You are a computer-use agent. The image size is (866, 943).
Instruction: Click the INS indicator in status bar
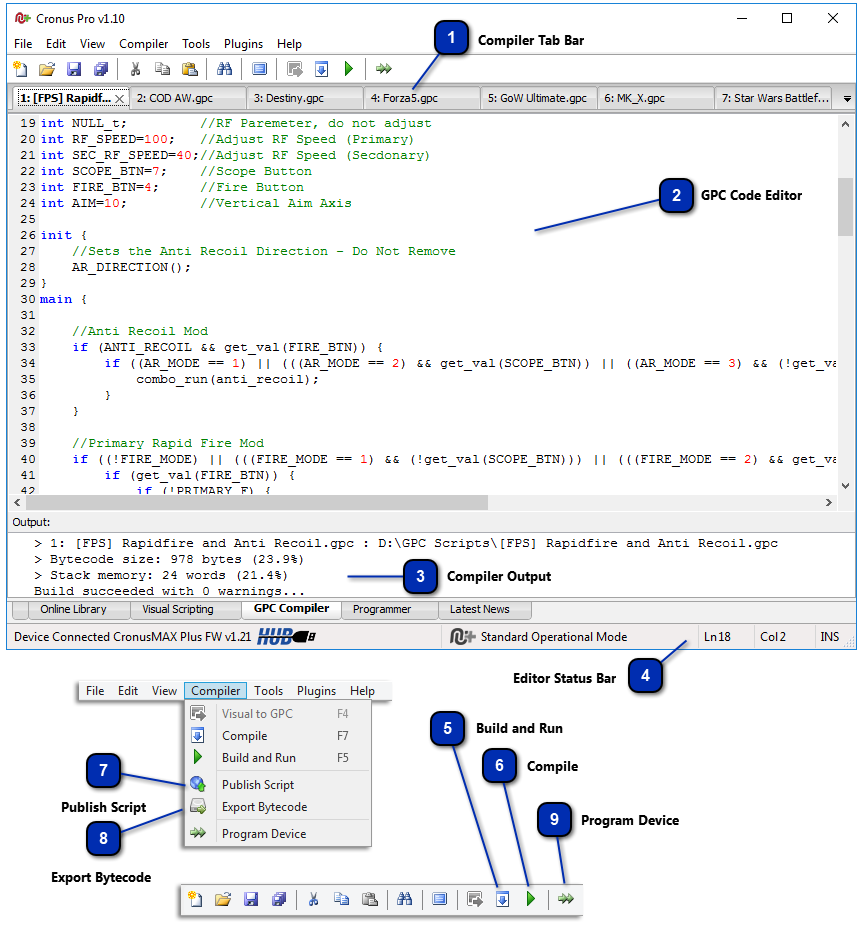pos(829,637)
